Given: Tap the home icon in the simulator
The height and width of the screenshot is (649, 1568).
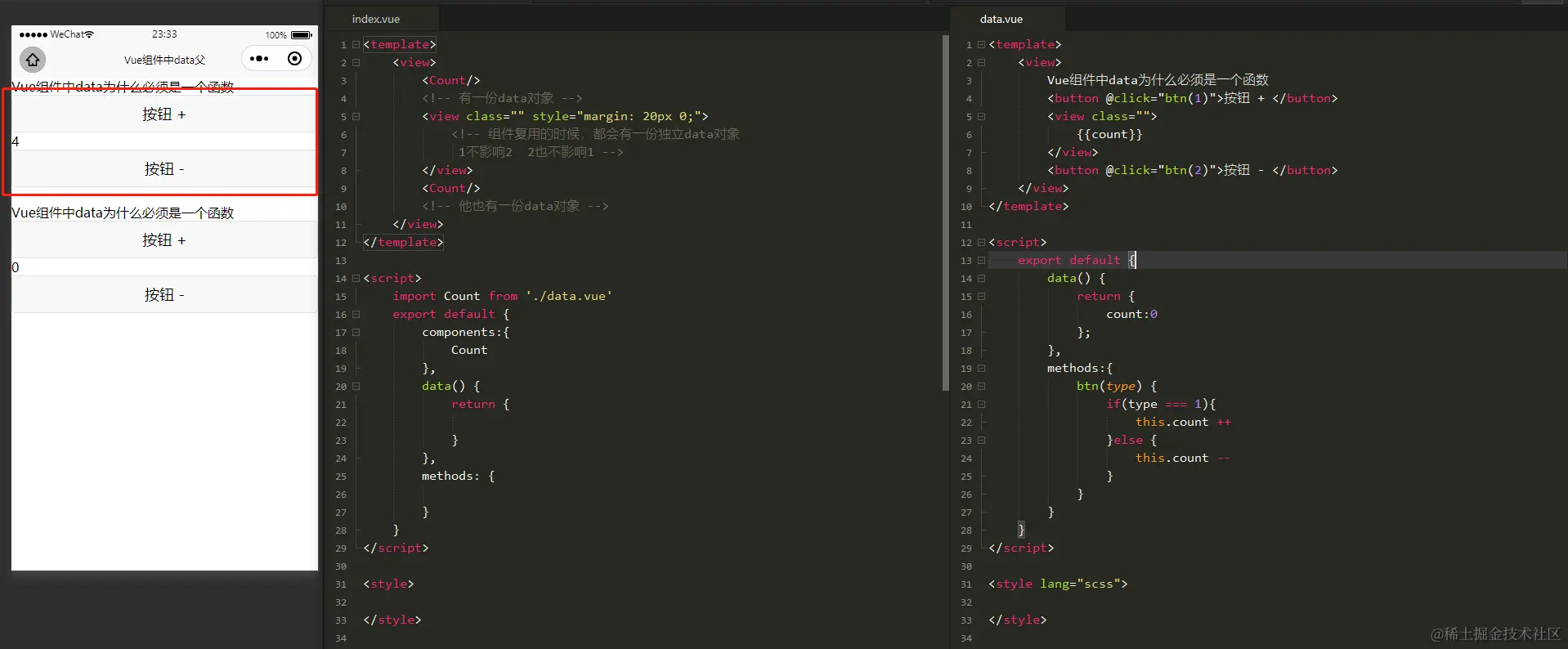Looking at the screenshot, I should point(33,60).
